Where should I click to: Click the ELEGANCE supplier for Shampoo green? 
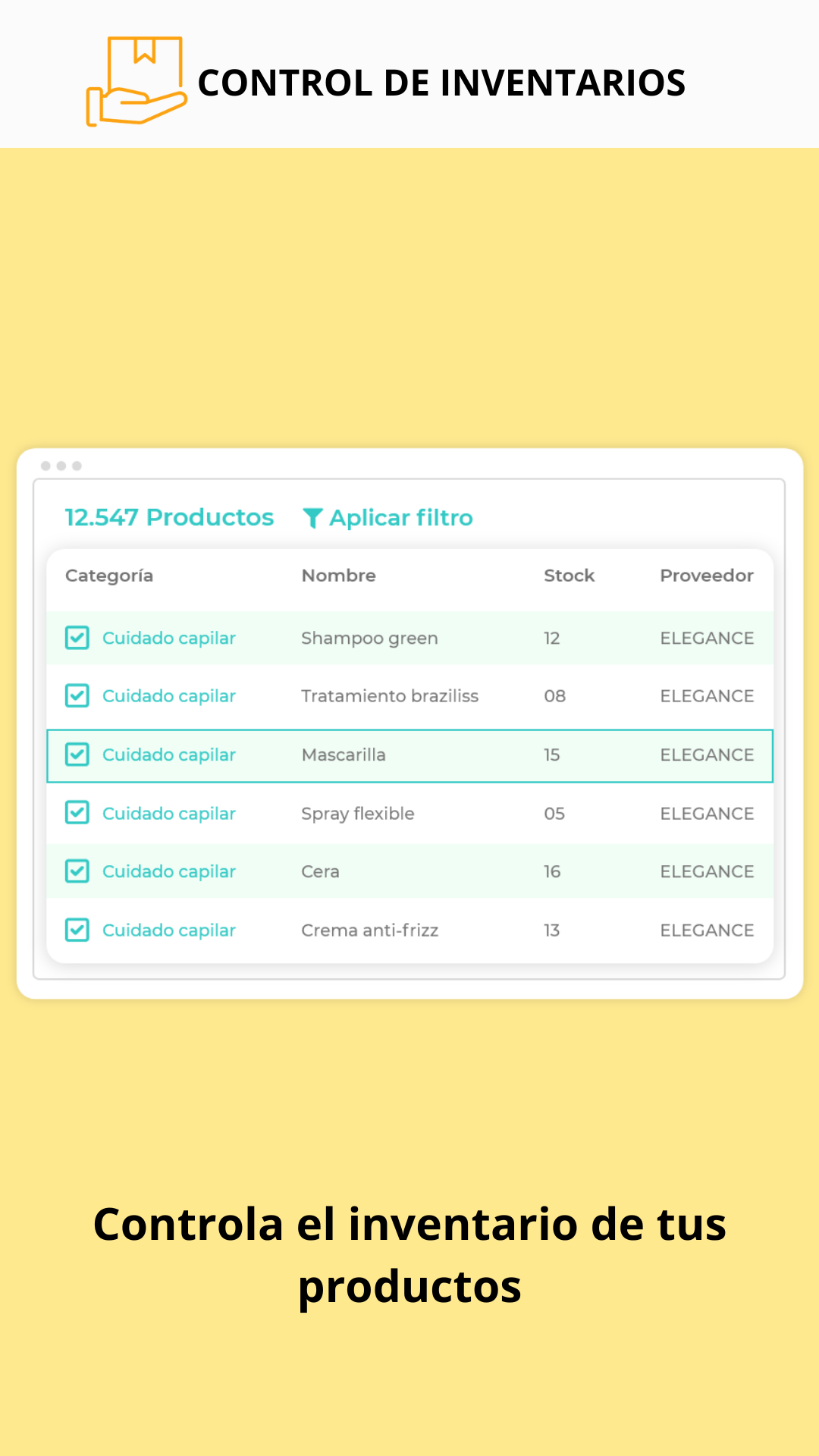706,638
